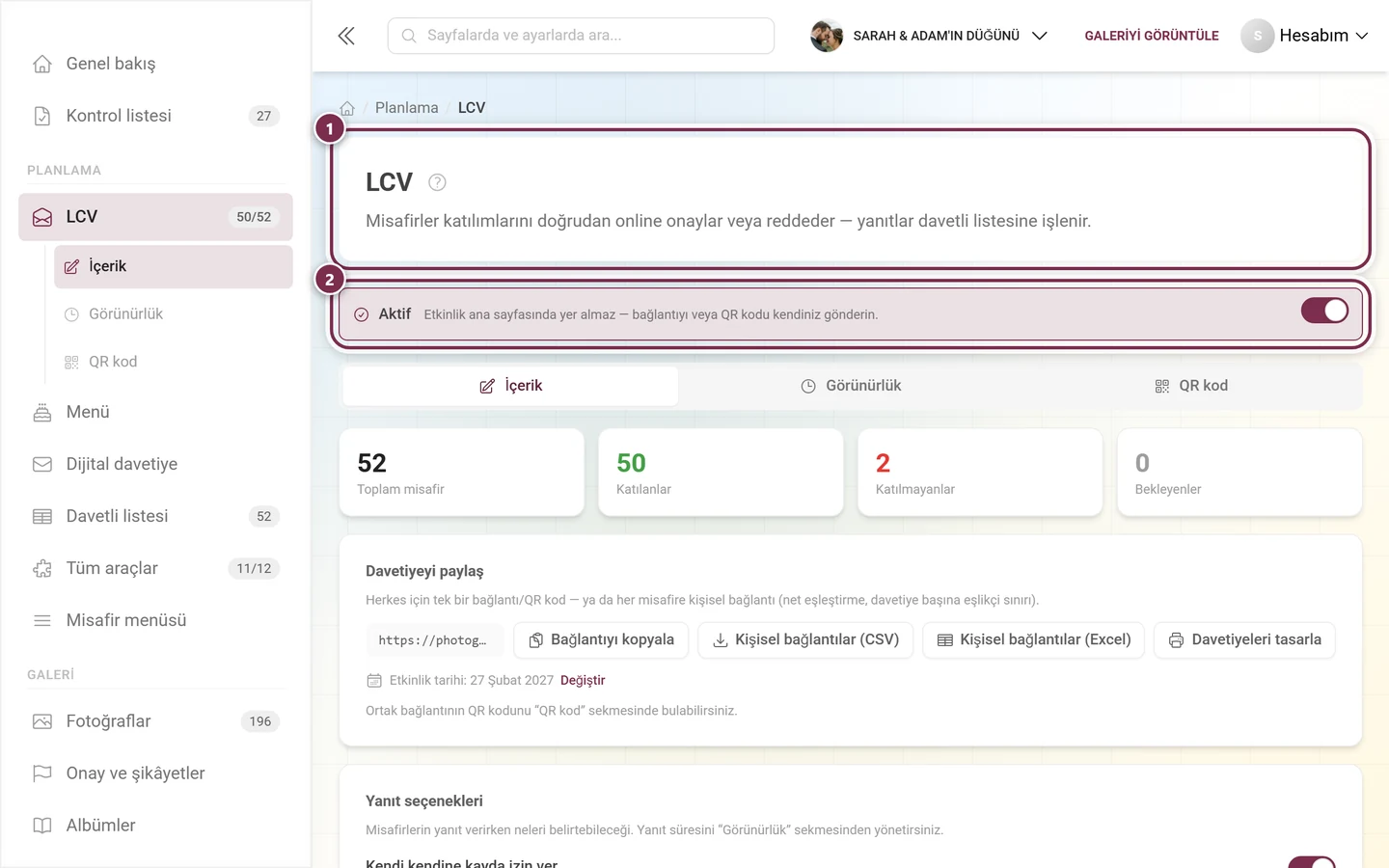Click the breadcrumb home icon

(x=347, y=108)
